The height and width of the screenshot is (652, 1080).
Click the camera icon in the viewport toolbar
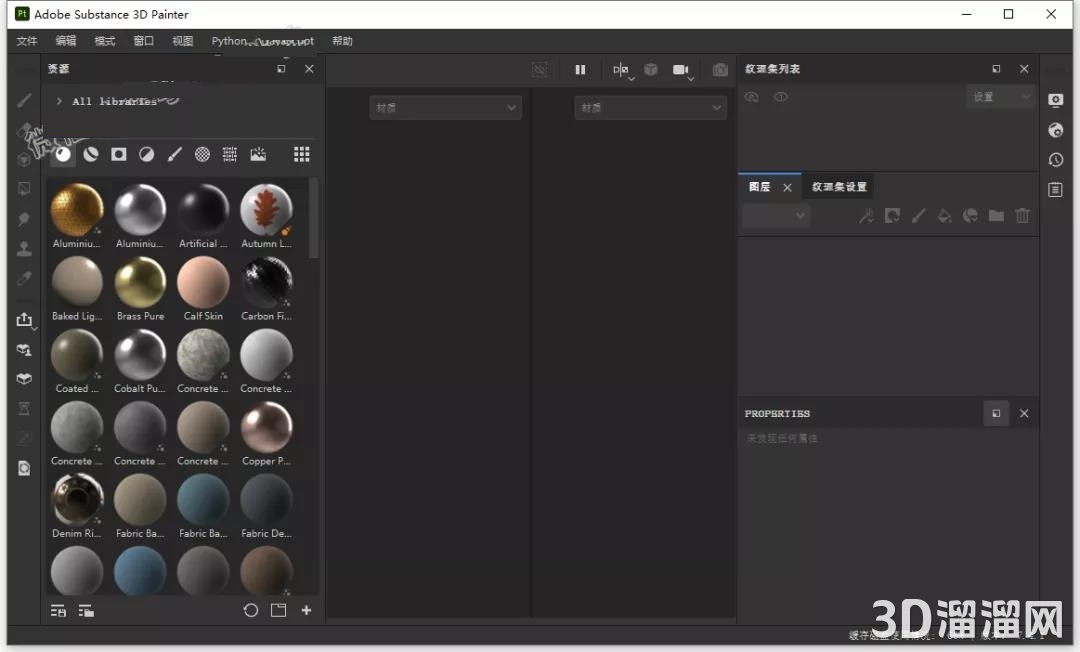point(682,70)
